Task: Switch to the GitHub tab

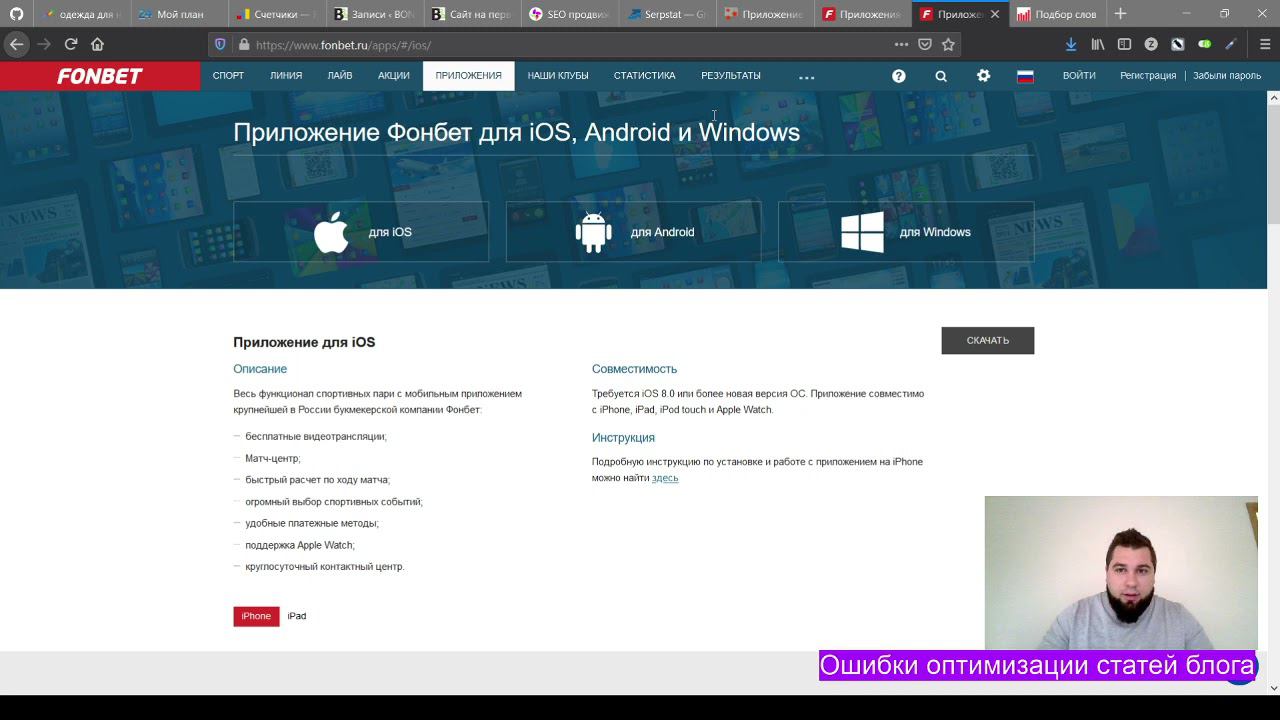Action: coord(16,14)
